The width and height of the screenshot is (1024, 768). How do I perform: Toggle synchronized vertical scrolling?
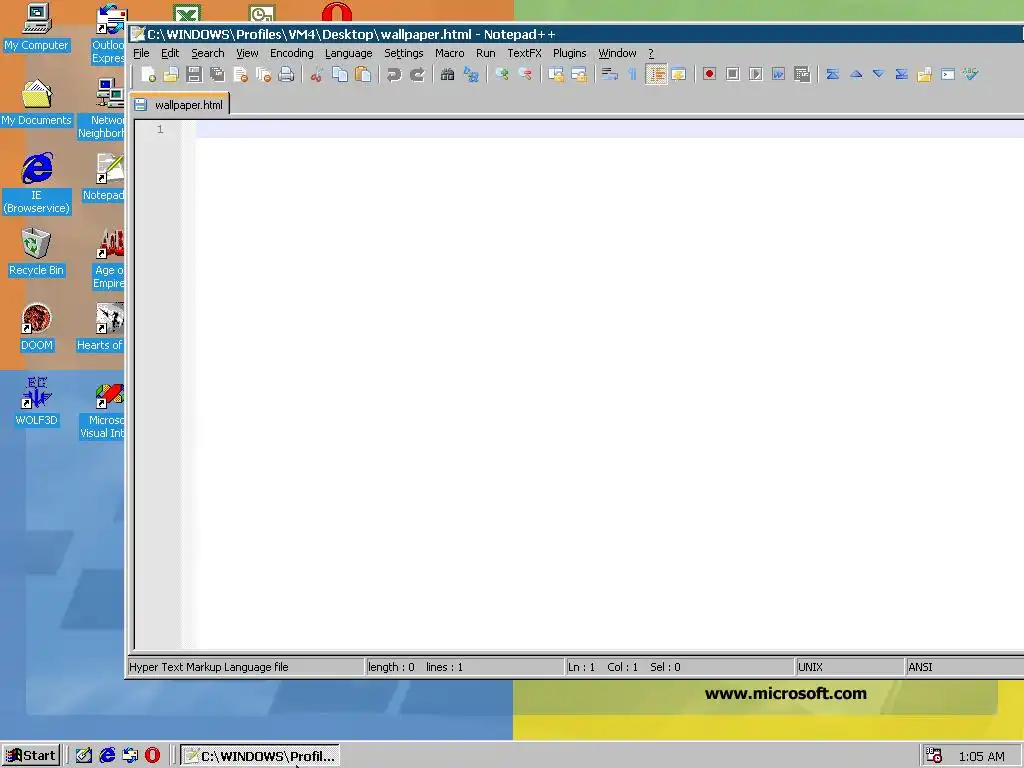pyautogui.click(x=556, y=74)
